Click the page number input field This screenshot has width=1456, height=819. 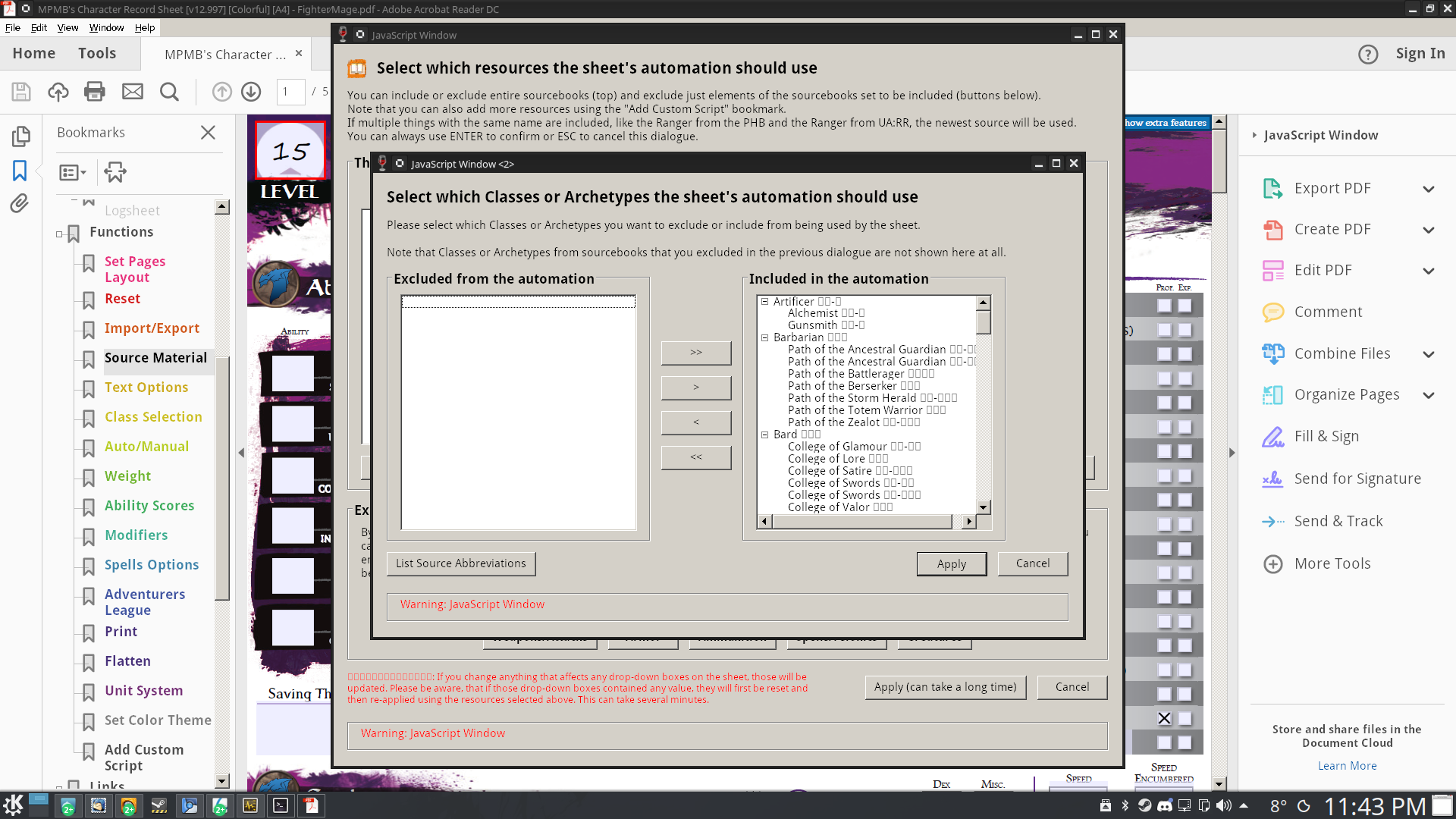(290, 92)
